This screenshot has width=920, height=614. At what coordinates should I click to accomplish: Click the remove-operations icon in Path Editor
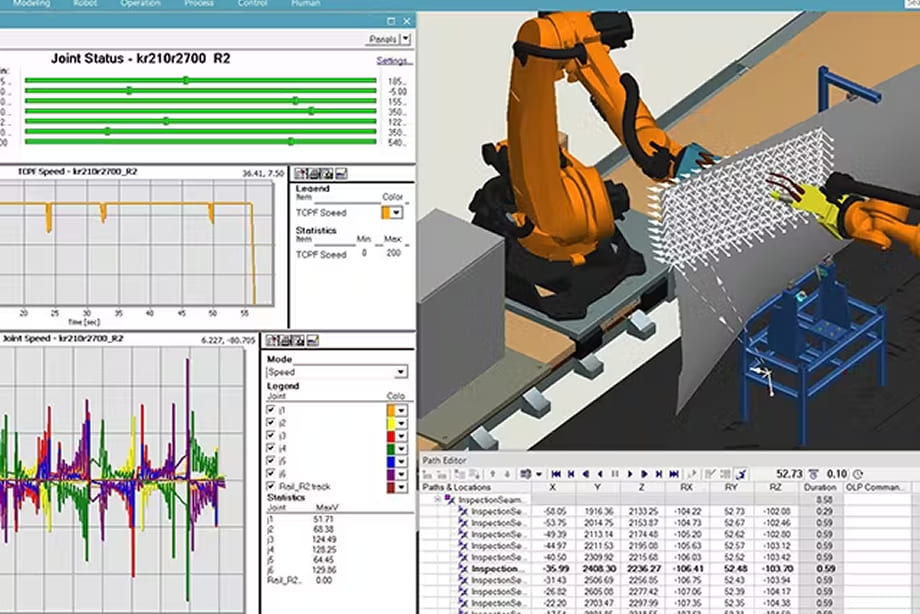(x=442, y=474)
